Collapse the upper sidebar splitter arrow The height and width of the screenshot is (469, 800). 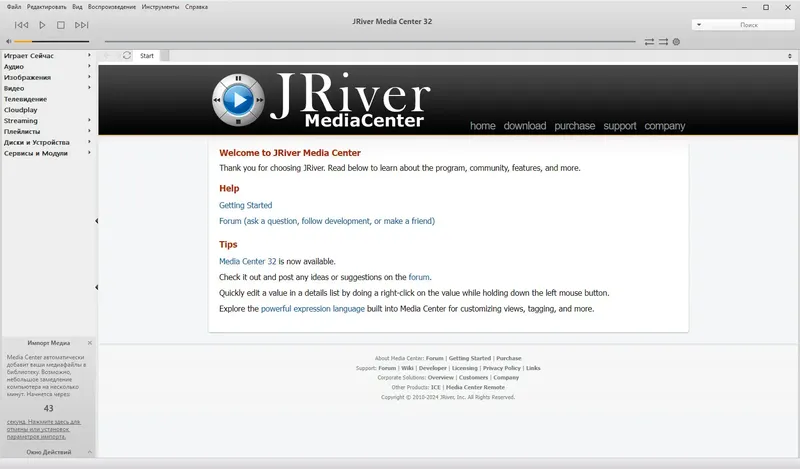point(96,221)
